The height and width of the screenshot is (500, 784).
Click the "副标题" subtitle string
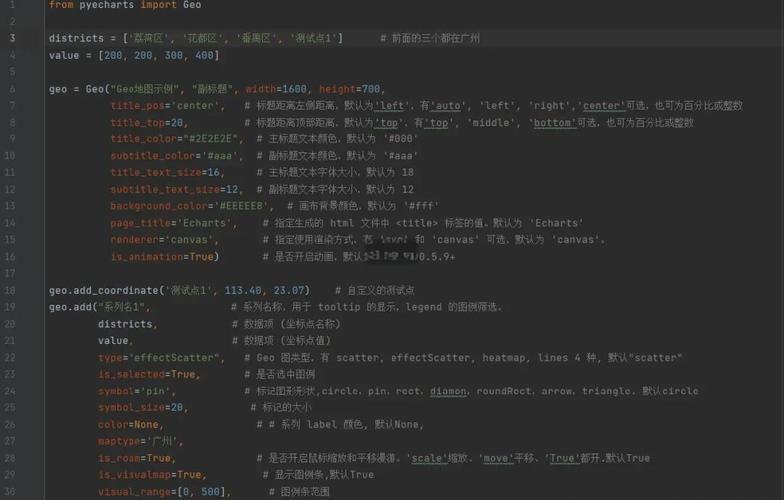click(212, 90)
